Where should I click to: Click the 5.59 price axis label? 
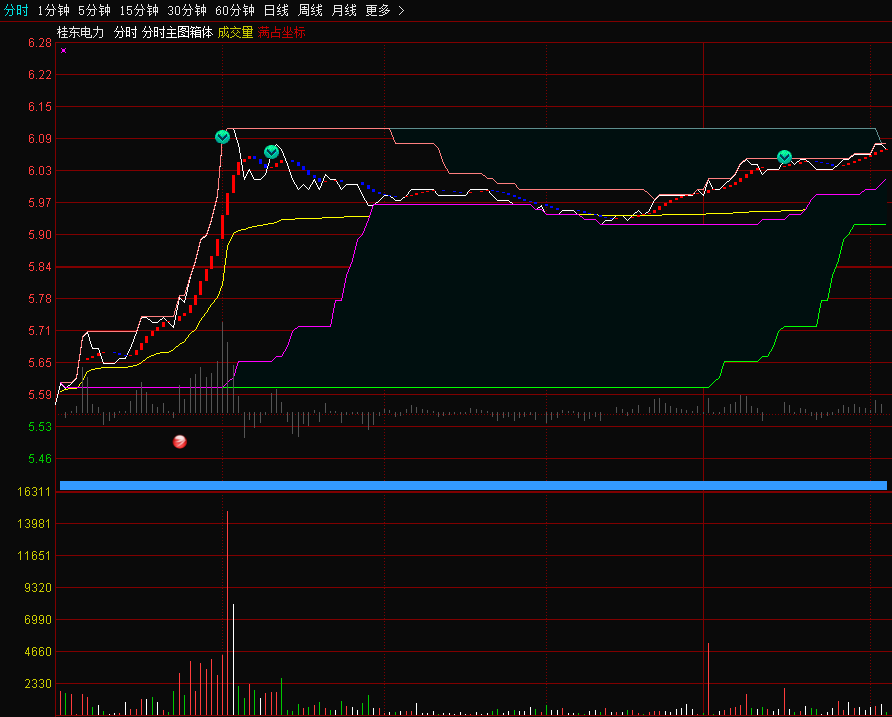(40, 394)
